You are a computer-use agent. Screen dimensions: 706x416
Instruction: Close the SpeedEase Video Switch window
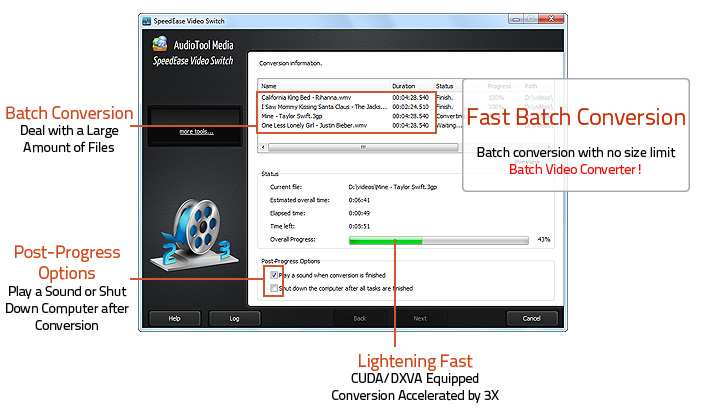551,19
